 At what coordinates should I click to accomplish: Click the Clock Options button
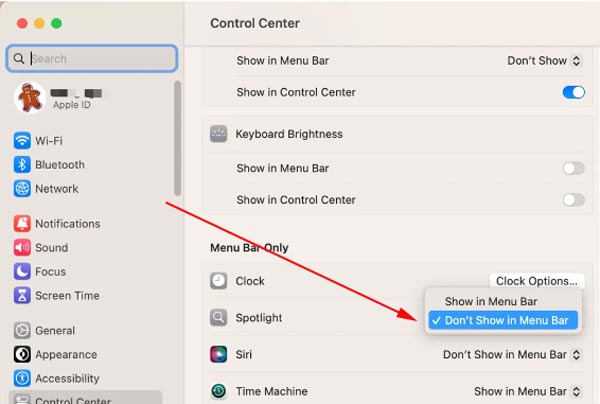tap(537, 282)
